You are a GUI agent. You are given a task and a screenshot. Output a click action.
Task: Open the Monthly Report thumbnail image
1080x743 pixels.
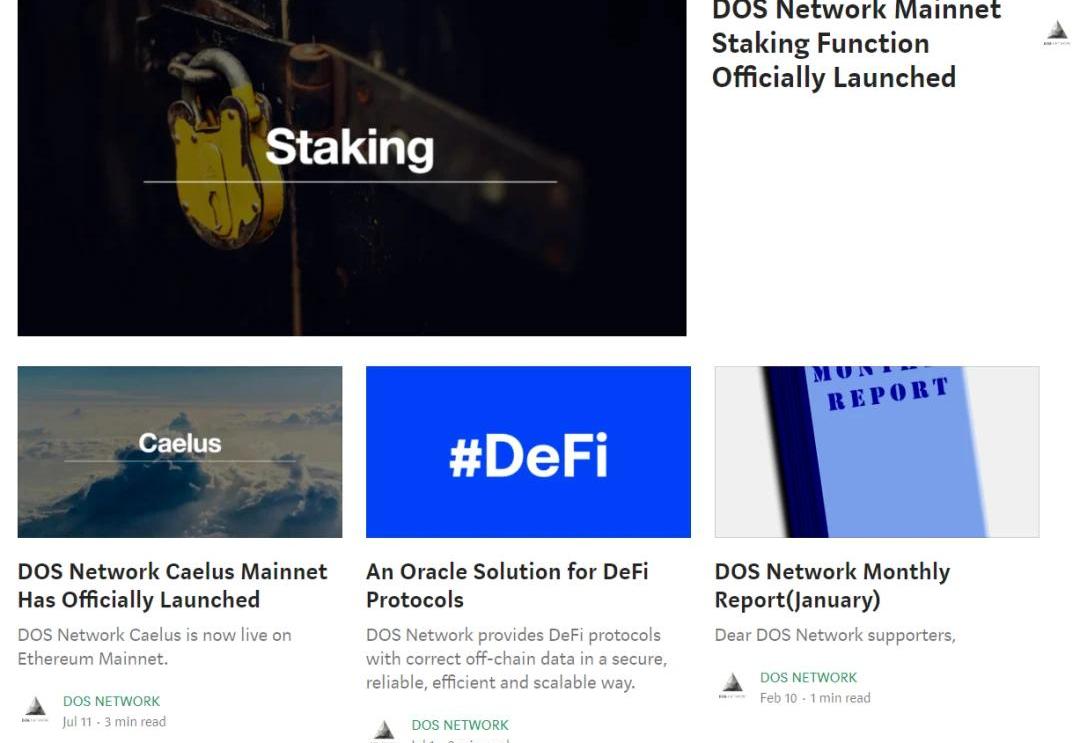point(877,452)
